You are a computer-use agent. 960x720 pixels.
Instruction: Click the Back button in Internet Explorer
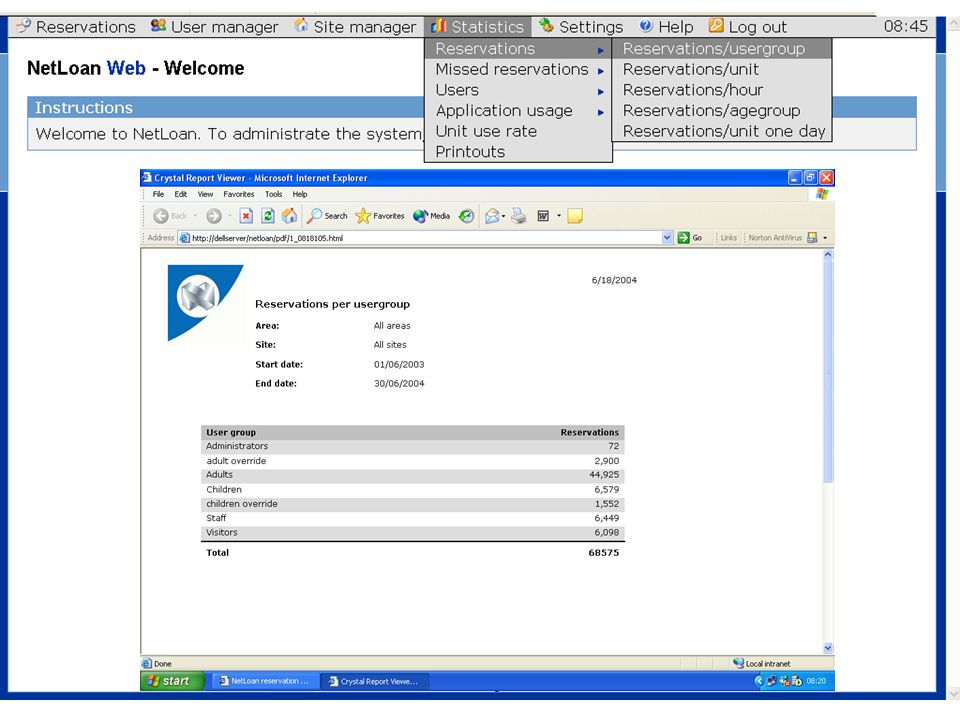(170, 216)
